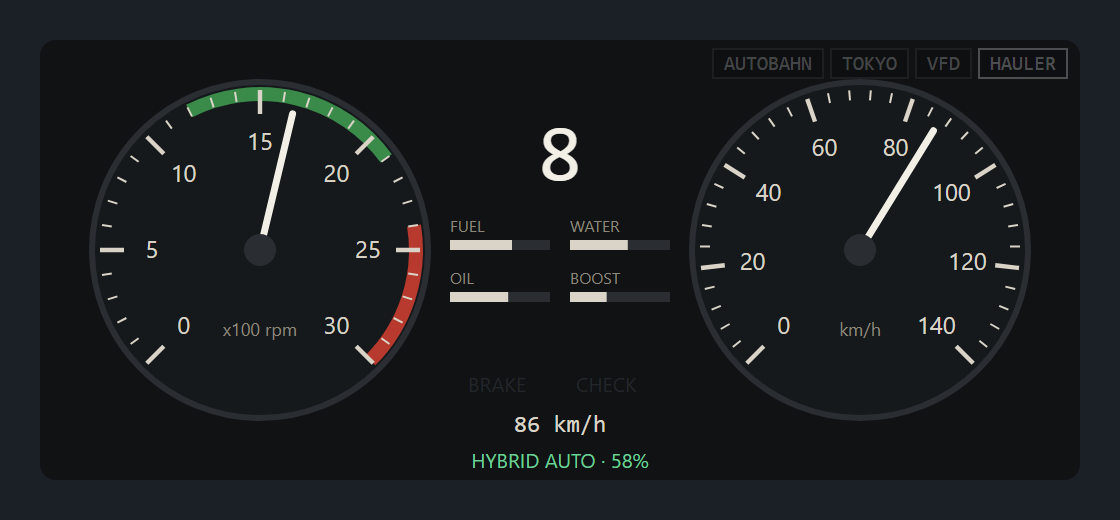Click the 40 mark on the speedometer
This screenshot has width=1120, height=520.
point(769,193)
